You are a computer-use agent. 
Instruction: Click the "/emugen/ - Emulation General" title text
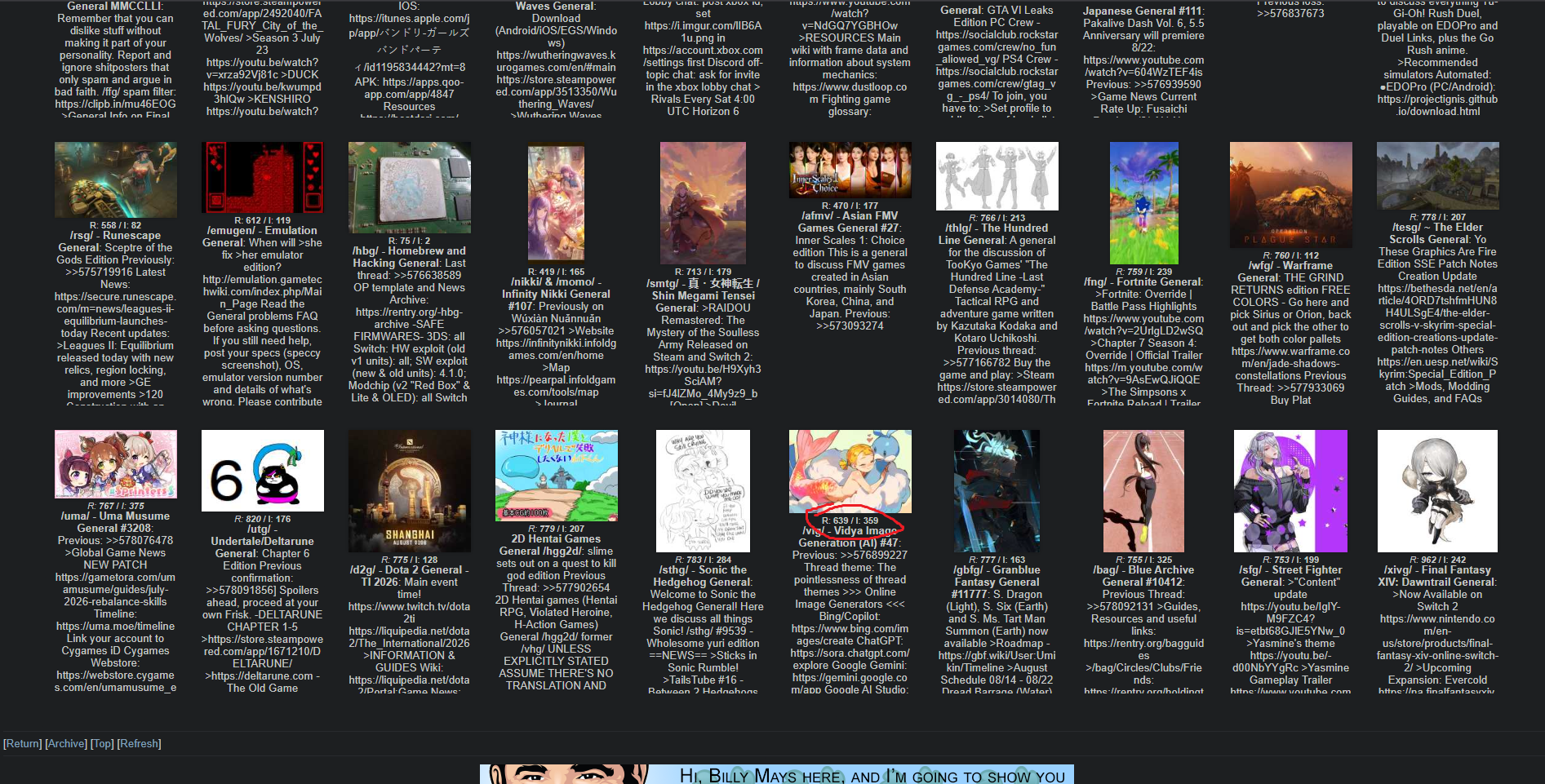262,237
